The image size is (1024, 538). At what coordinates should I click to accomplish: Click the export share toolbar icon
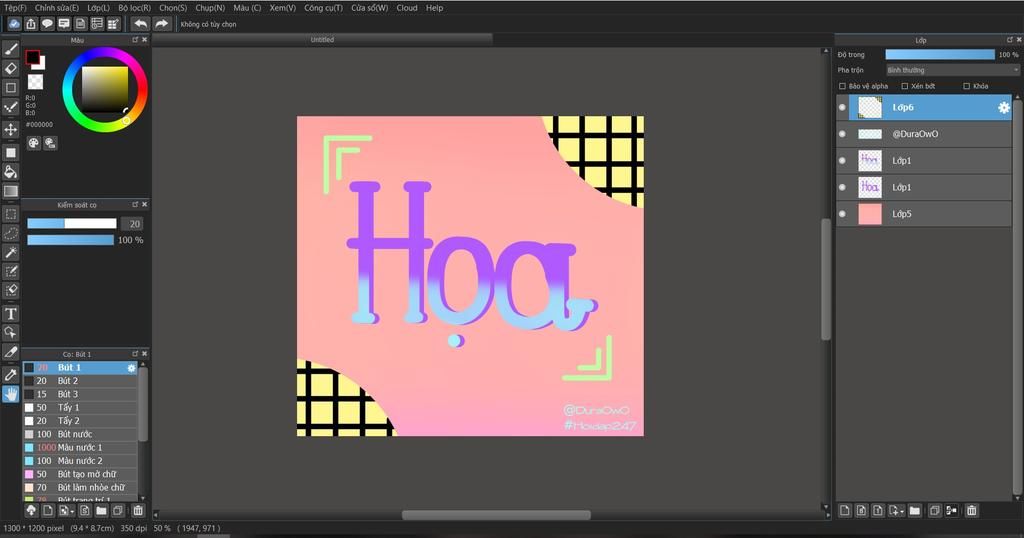point(31,24)
